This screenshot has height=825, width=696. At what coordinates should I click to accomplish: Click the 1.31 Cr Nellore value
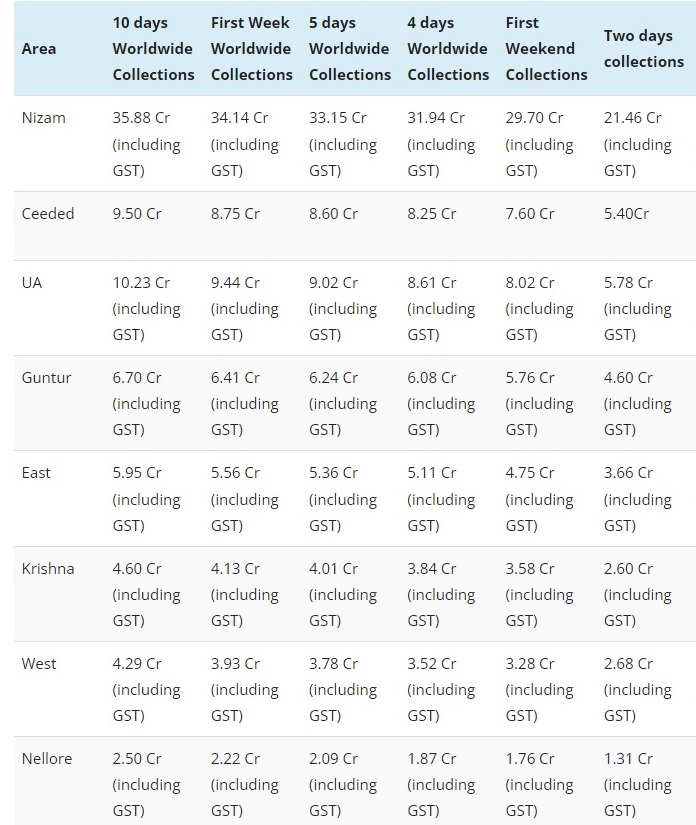tap(628, 758)
